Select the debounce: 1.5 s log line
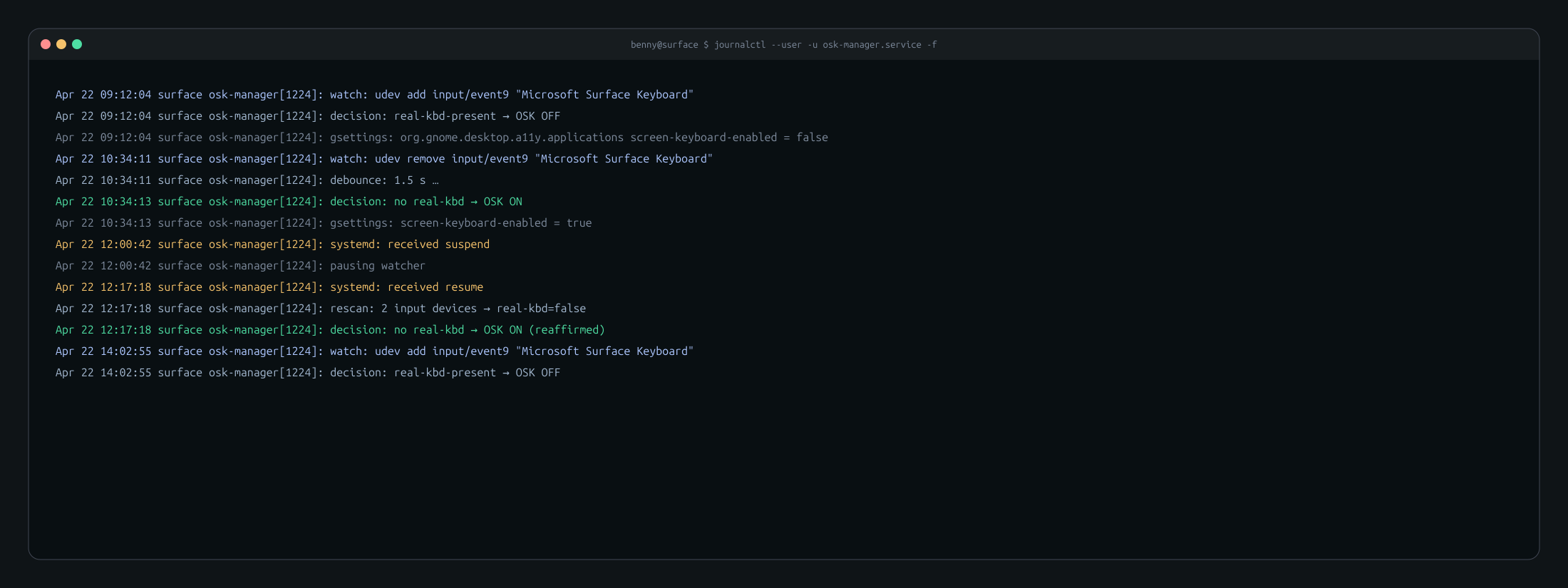 [x=247, y=180]
